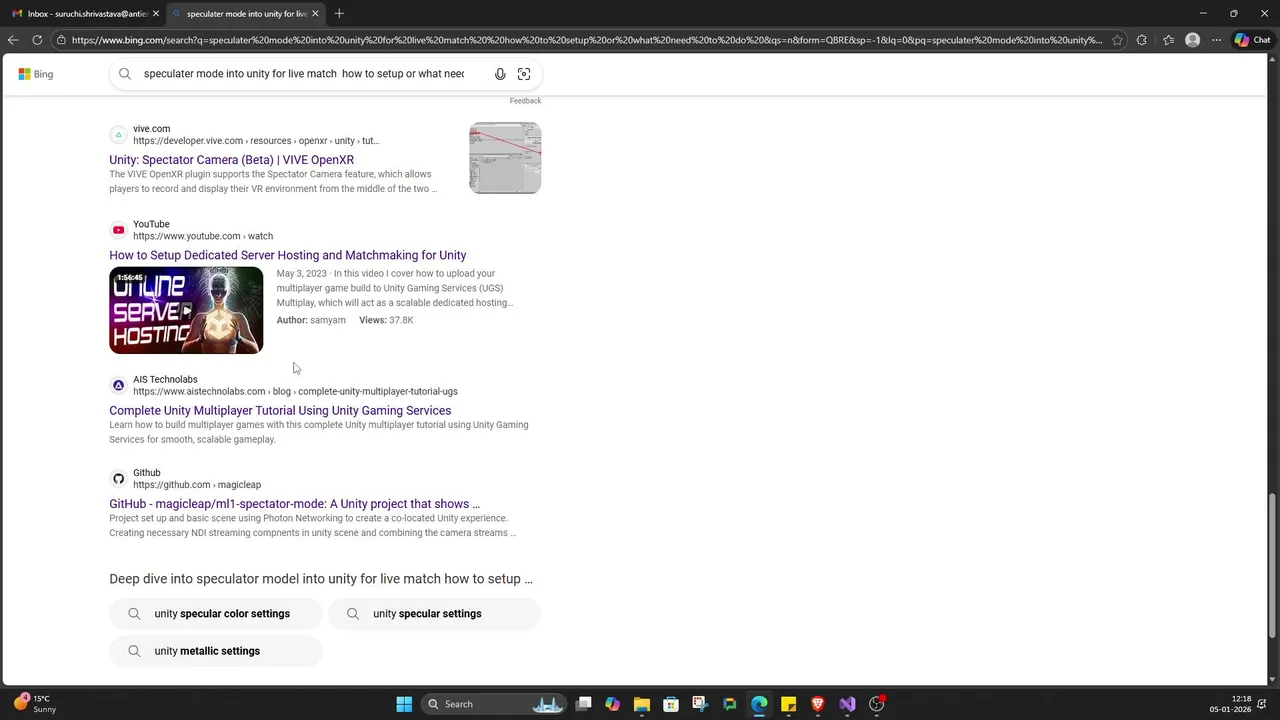Click the search magnifier icon in Bing box

coord(125,74)
